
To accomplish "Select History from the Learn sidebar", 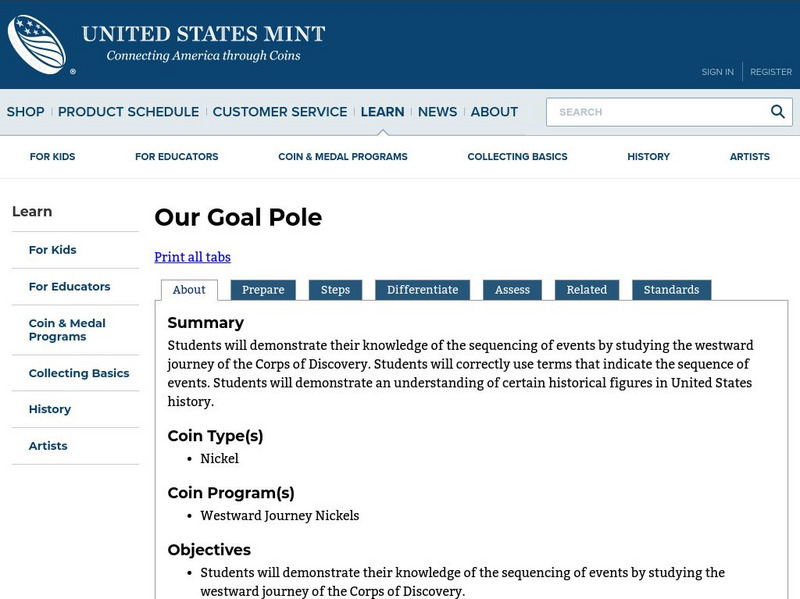I will [x=47, y=409].
